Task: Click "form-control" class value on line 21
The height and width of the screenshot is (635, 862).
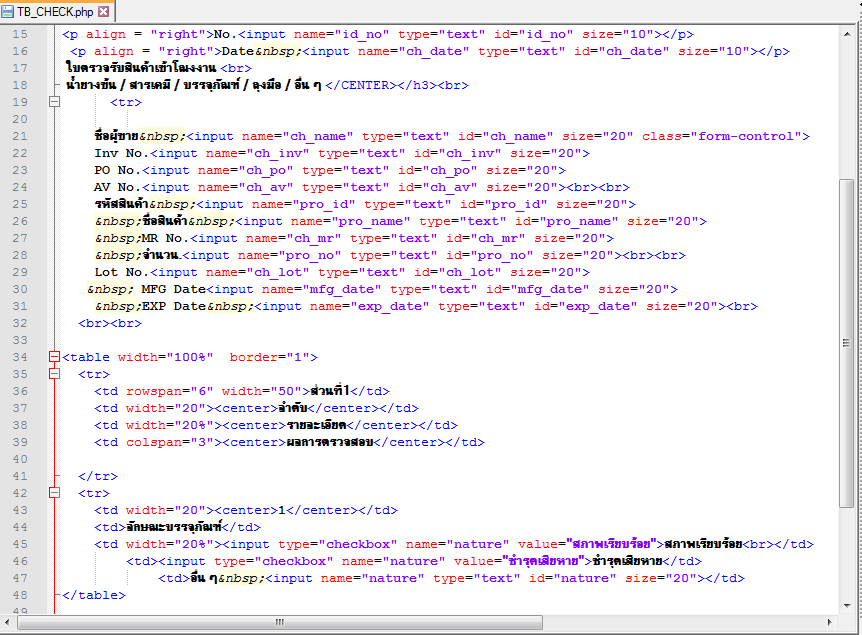Action: [746, 136]
